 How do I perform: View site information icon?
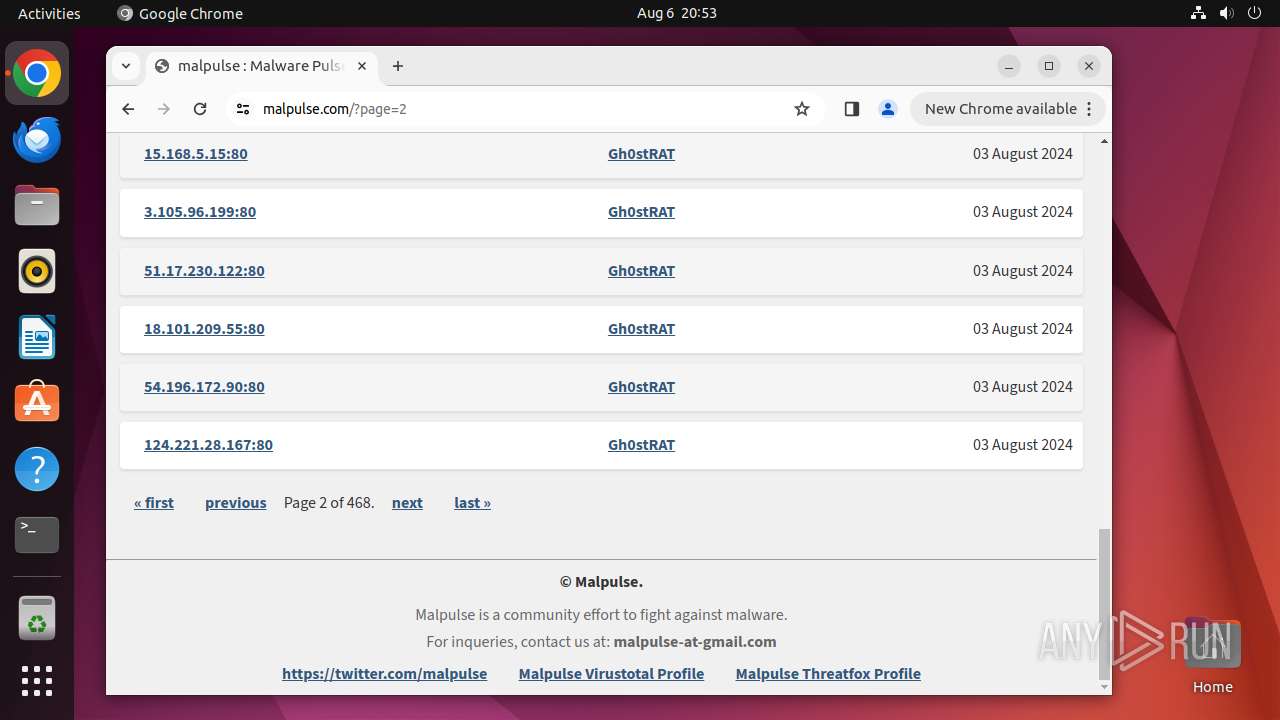pyautogui.click(x=243, y=109)
